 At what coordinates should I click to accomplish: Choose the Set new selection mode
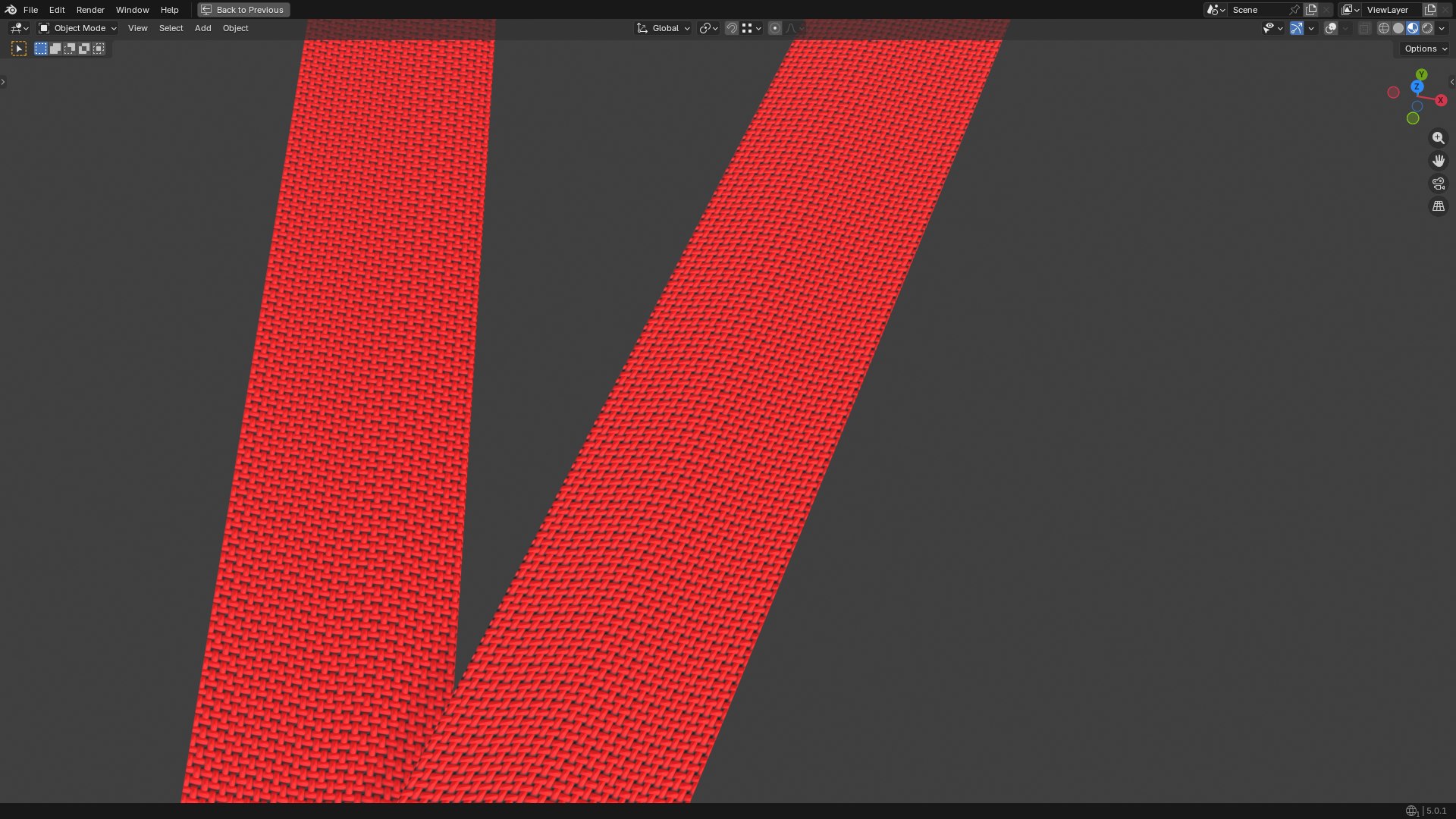point(41,49)
